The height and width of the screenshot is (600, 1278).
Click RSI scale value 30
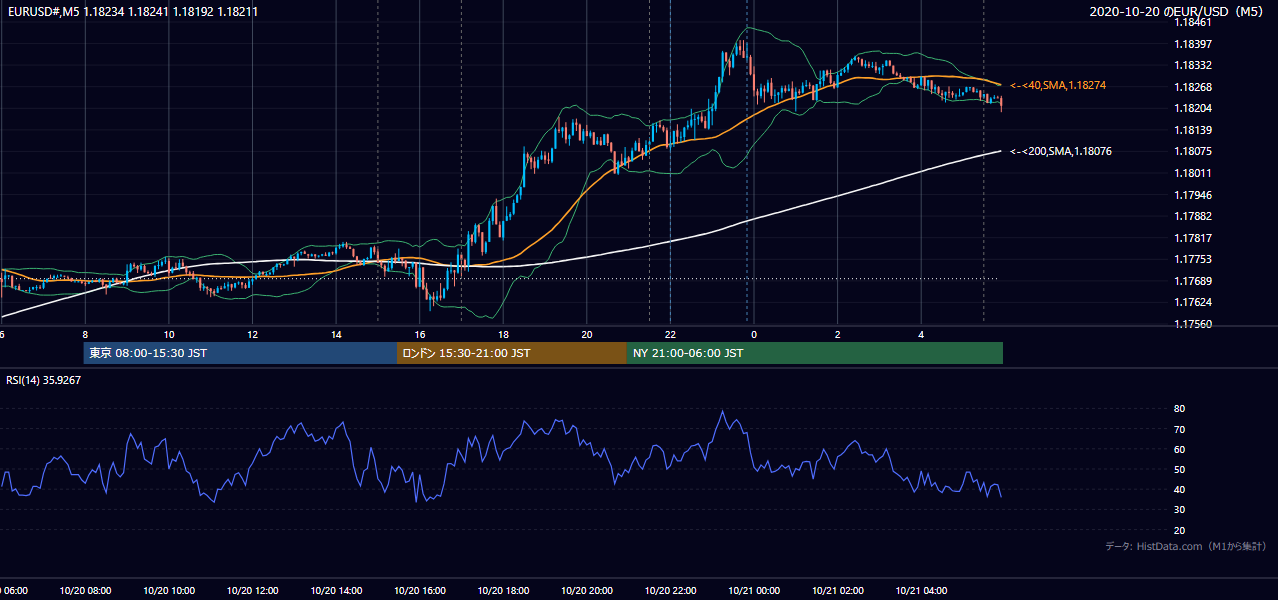click(1180, 510)
